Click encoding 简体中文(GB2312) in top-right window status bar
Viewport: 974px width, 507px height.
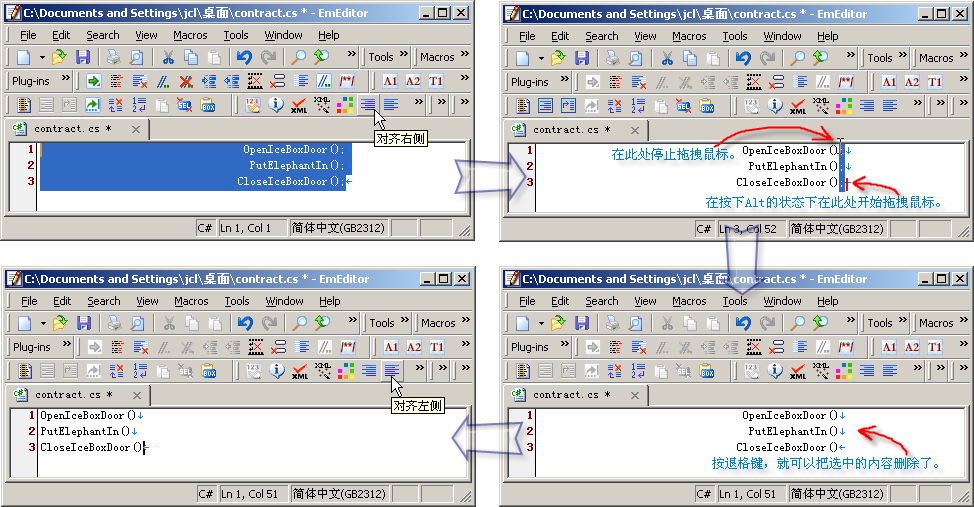[x=837, y=229]
